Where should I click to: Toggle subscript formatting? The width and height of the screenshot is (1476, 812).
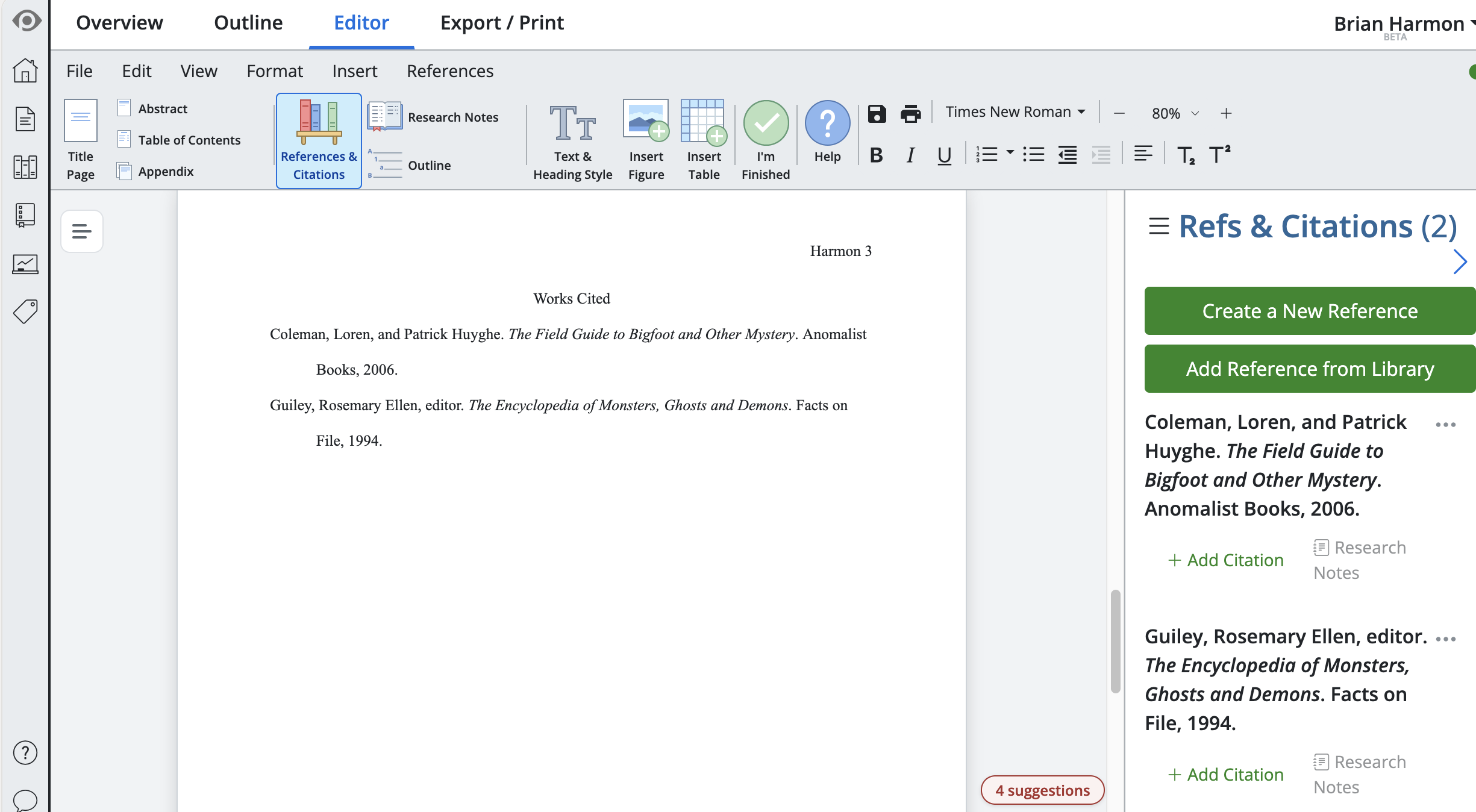pyautogui.click(x=1186, y=155)
